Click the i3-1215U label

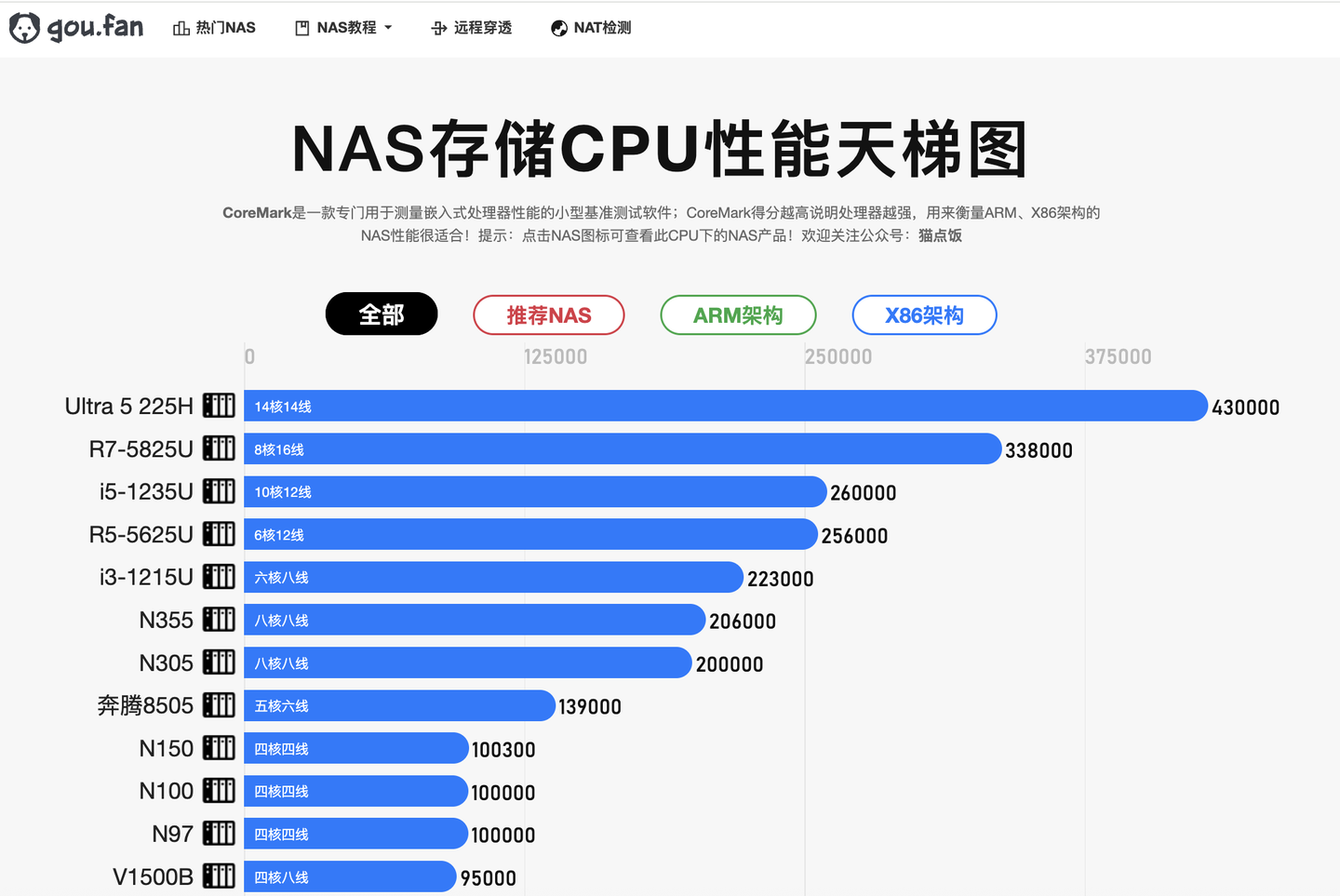pyautogui.click(x=146, y=577)
